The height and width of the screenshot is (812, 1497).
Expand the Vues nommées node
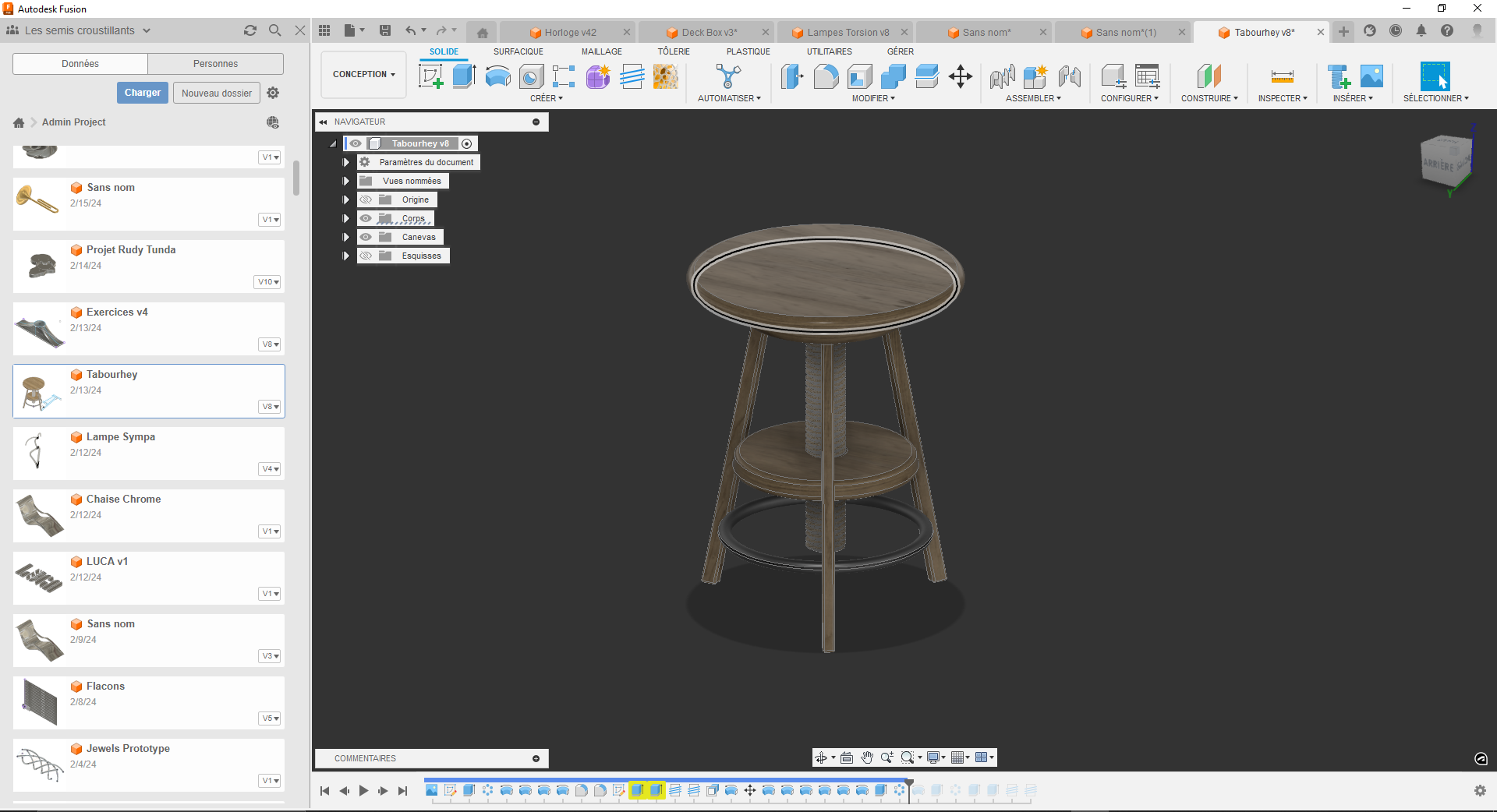tap(346, 181)
